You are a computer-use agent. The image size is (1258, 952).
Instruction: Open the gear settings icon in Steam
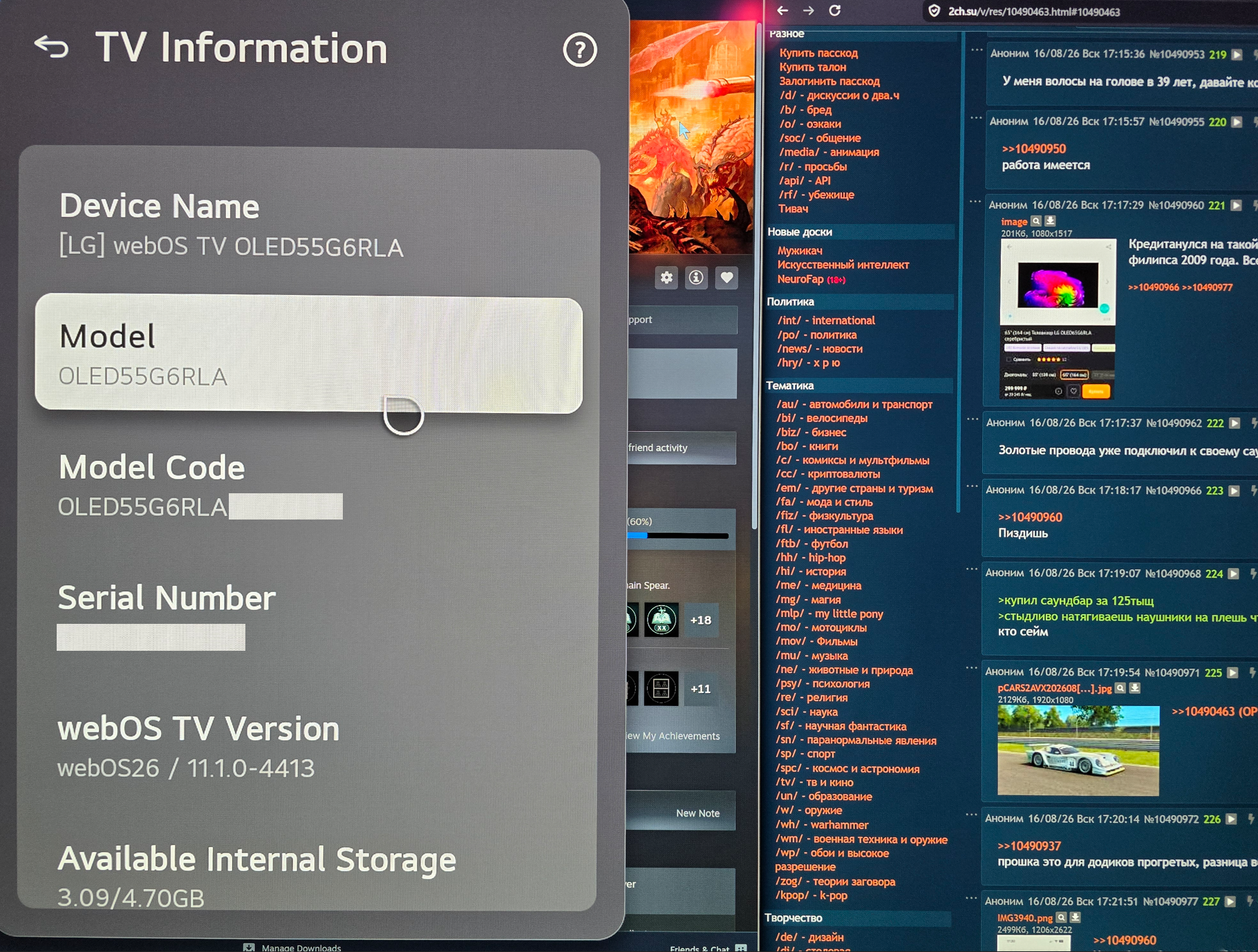666,278
